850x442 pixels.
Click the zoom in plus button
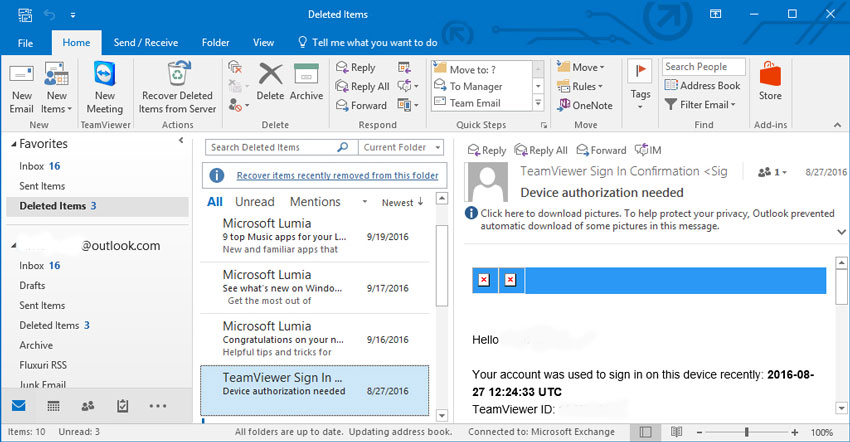pos(795,432)
